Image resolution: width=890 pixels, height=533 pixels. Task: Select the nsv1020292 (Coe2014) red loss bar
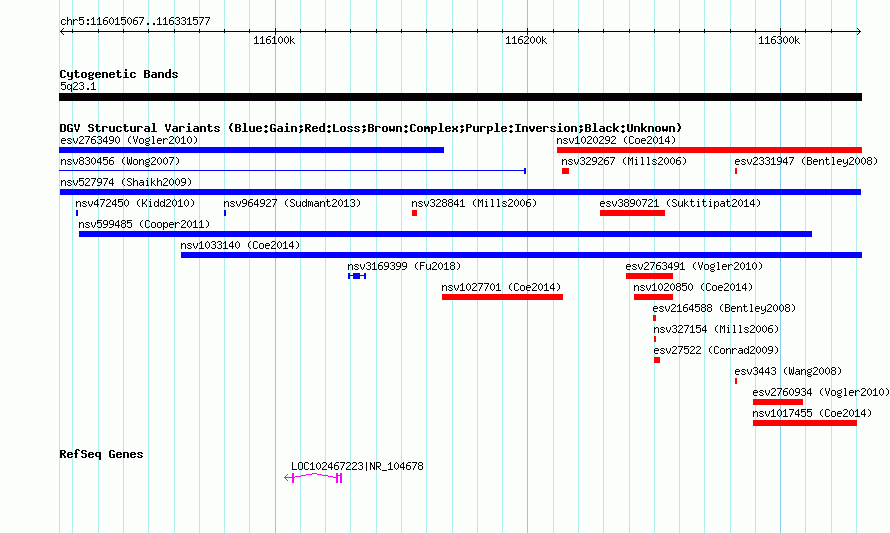tap(710, 150)
